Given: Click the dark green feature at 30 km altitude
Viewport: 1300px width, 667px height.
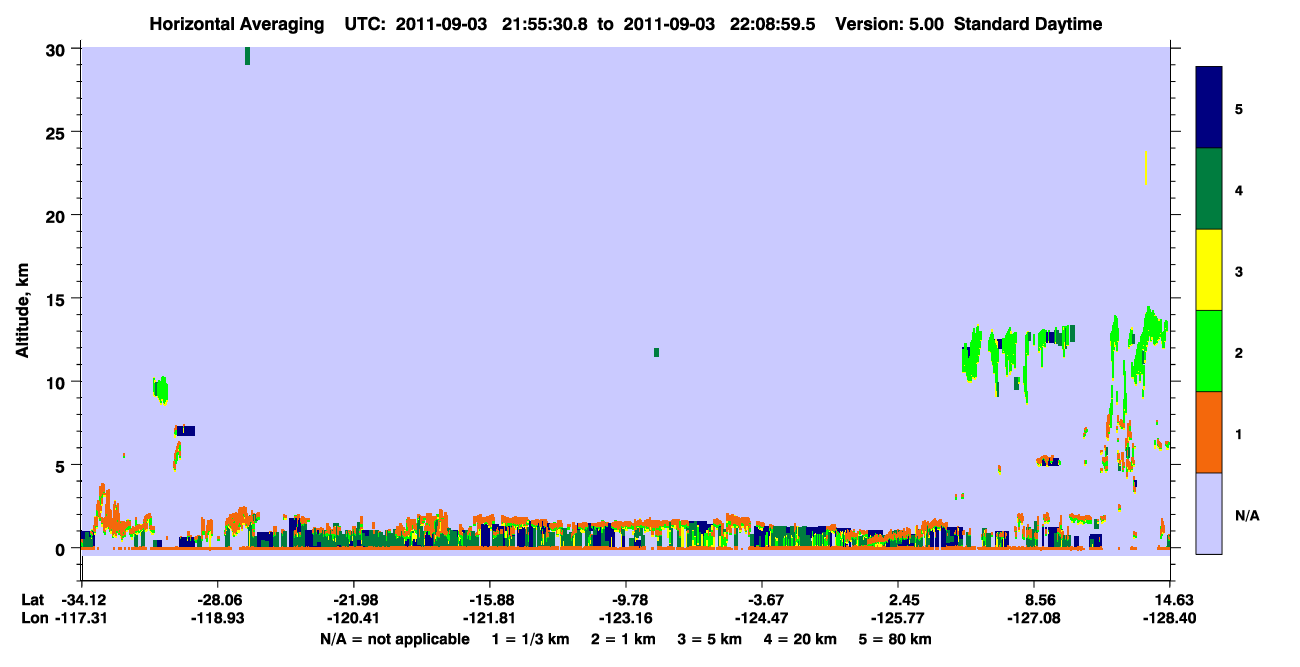Looking at the screenshot, I should coord(247,56).
